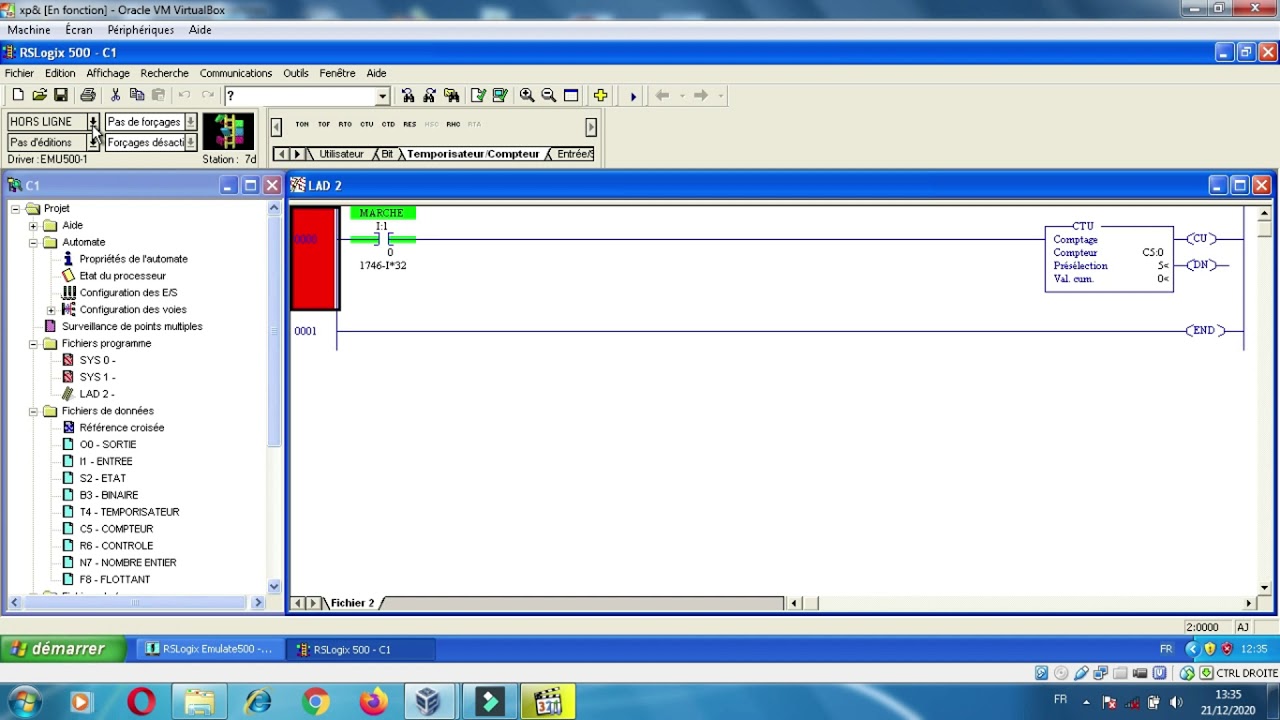The width and height of the screenshot is (1280, 720).
Task: Open the C5 - COMPTEUR data file
Action: point(116,529)
